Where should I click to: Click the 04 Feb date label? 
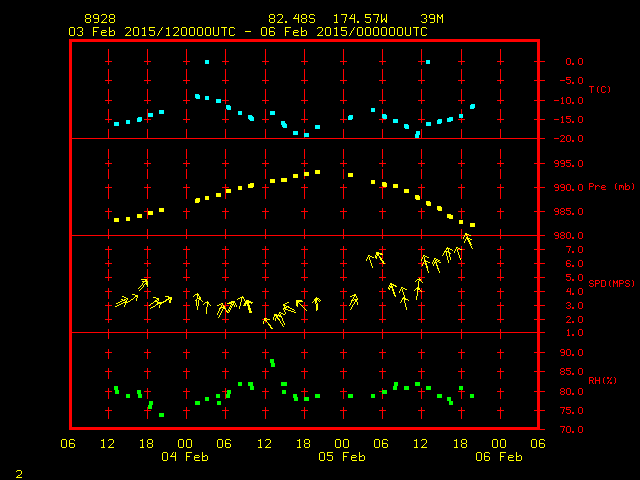point(185,457)
